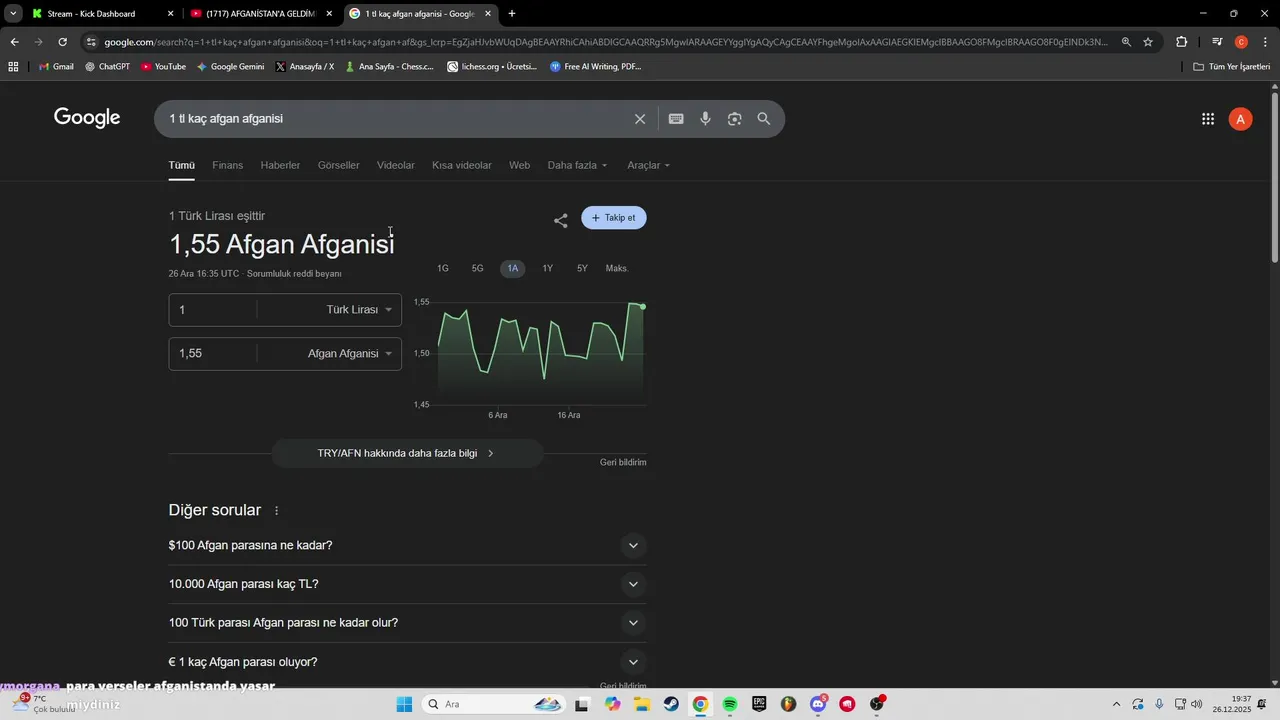Open the Google Gemini bookmark

[231, 67]
